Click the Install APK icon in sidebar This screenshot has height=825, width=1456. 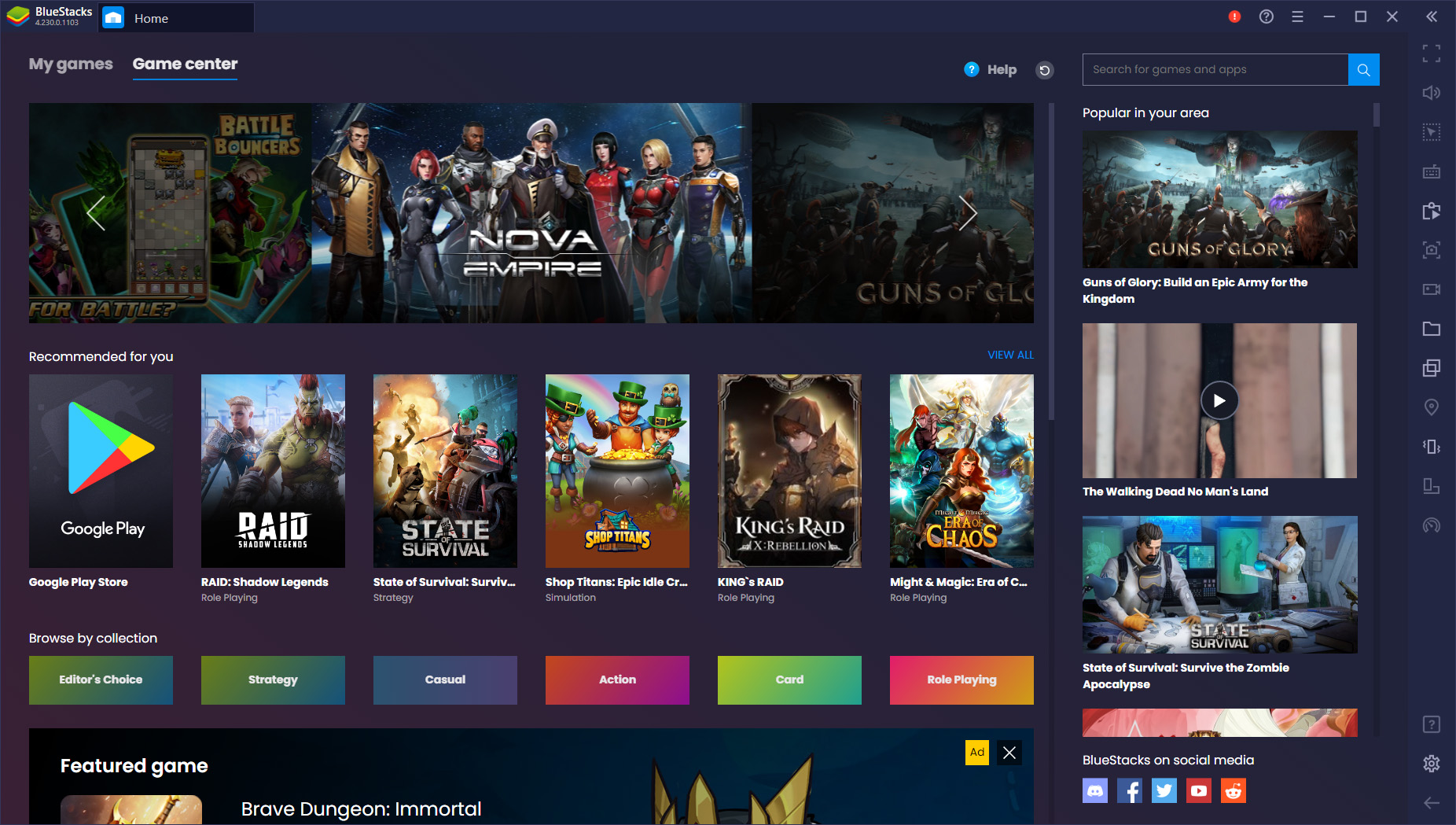[x=1432, y=211]
